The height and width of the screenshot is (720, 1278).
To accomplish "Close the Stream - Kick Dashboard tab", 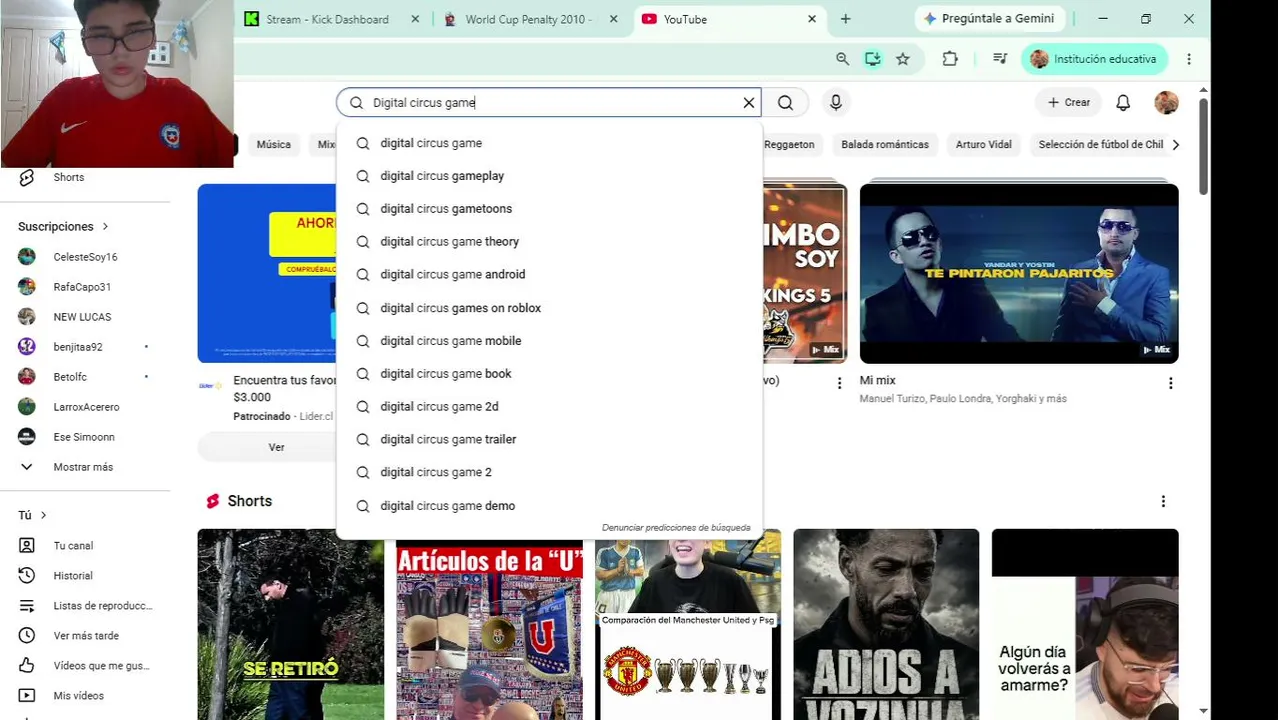I will coord(415,19).
